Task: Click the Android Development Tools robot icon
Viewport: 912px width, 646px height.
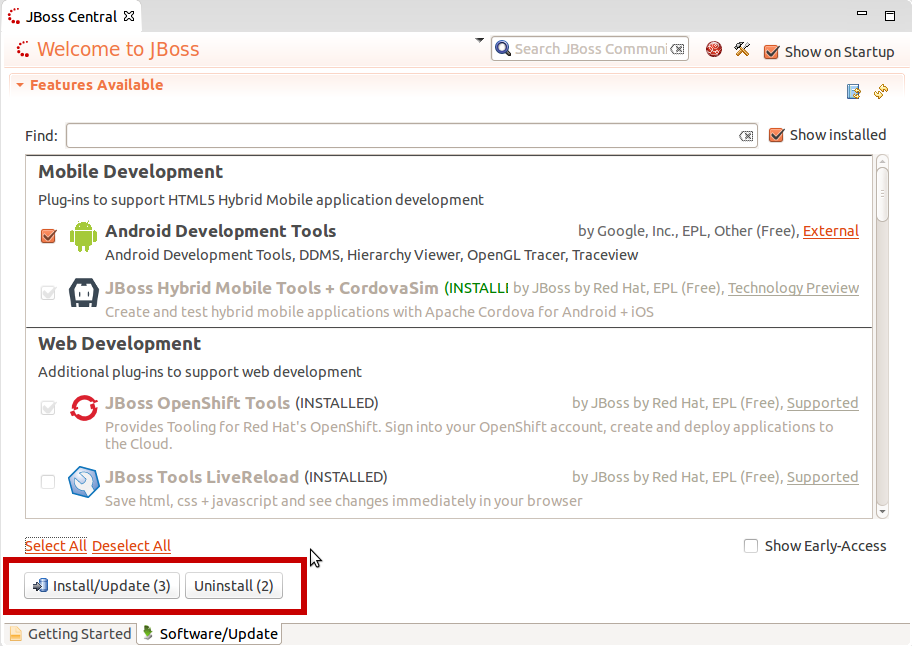Action: coord(83,237)
